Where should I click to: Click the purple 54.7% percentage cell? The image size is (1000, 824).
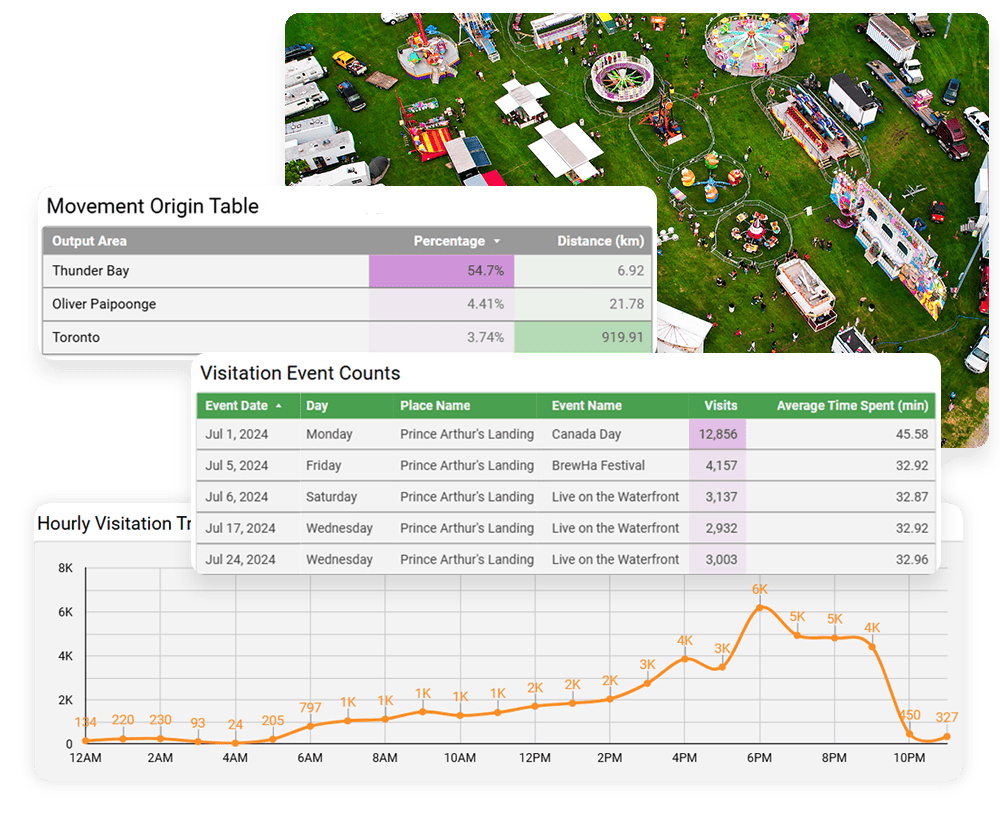[x=441, y=271]
